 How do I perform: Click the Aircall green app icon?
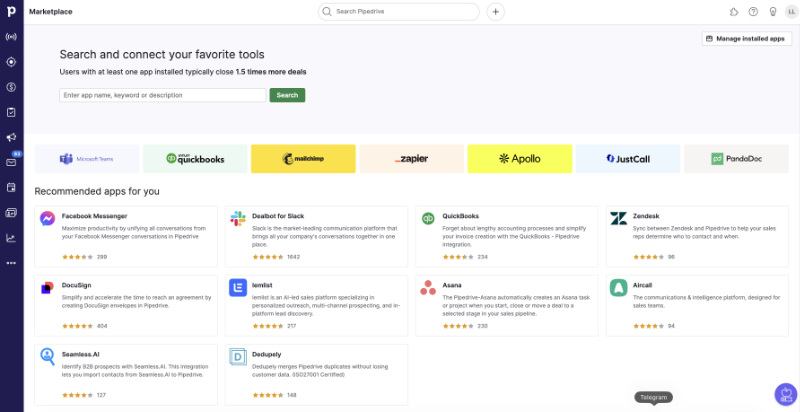(618, 288)
